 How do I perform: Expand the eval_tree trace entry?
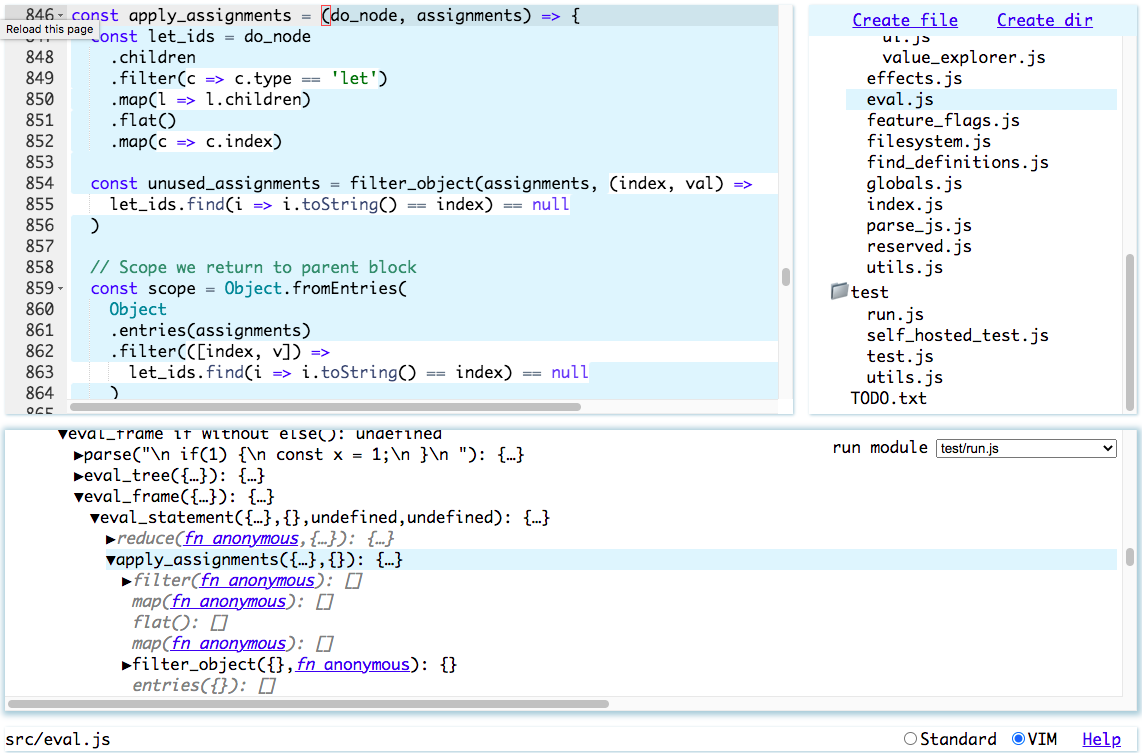77,475
